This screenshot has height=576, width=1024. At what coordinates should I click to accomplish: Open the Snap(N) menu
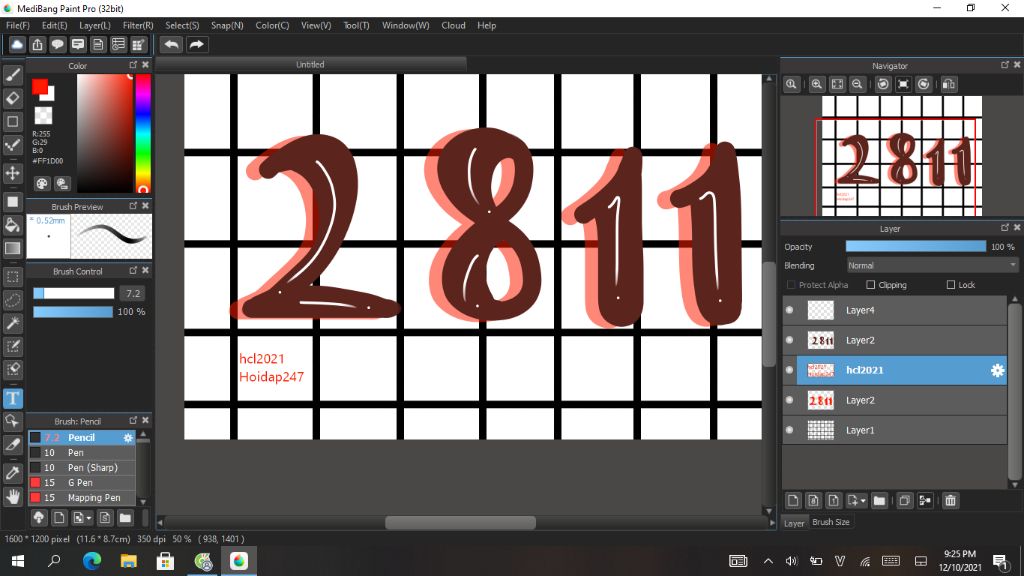227,25
